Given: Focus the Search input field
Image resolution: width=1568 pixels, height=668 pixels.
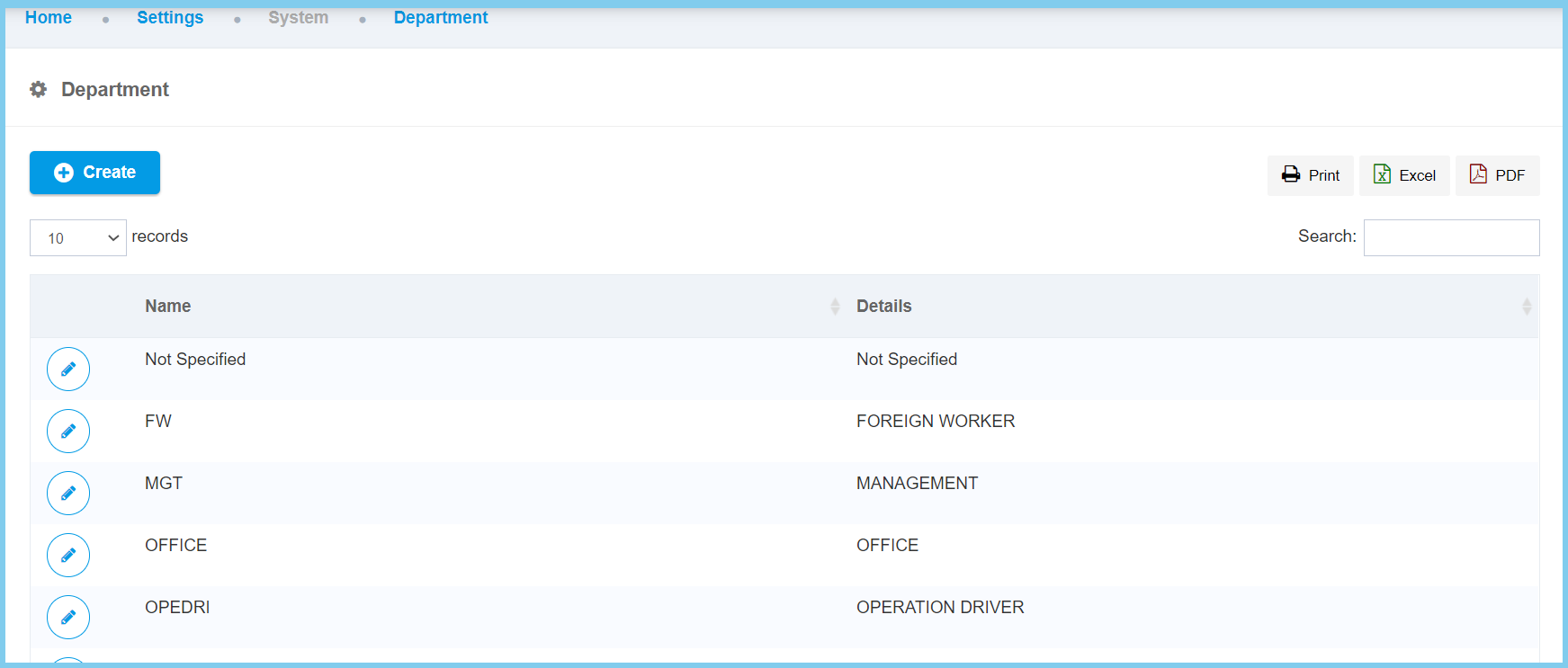Looking at the screenshot, I should [1451, 238].
